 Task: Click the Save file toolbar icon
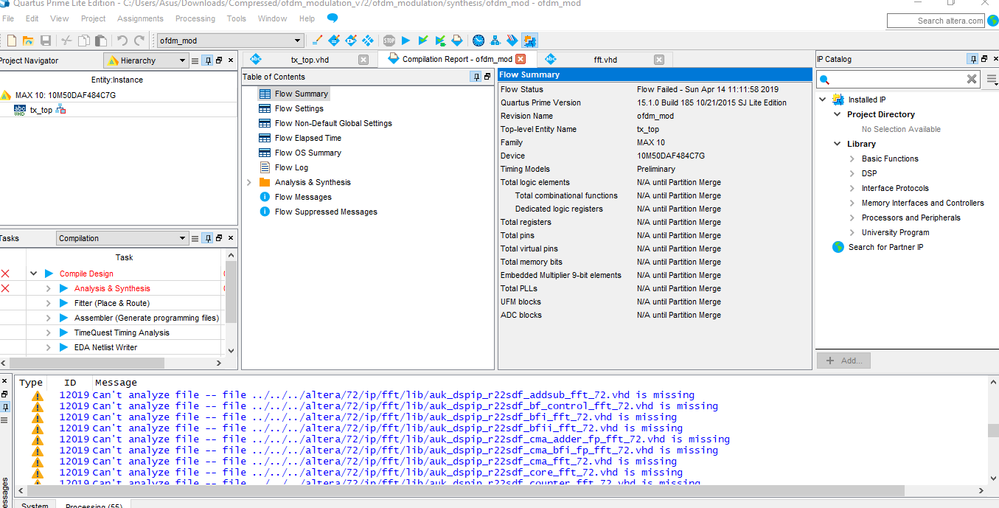pos(45,40)
